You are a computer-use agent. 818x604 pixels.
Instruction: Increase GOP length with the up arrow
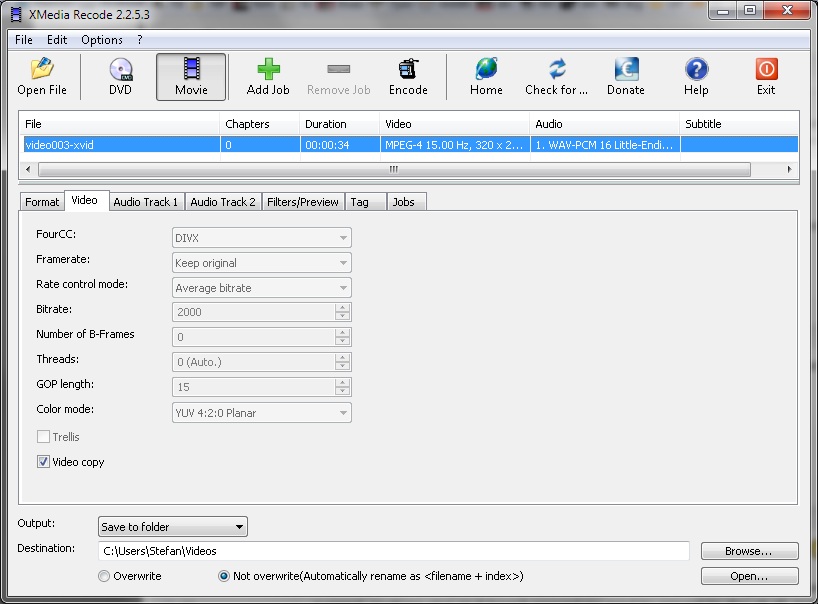pos(343,382)
